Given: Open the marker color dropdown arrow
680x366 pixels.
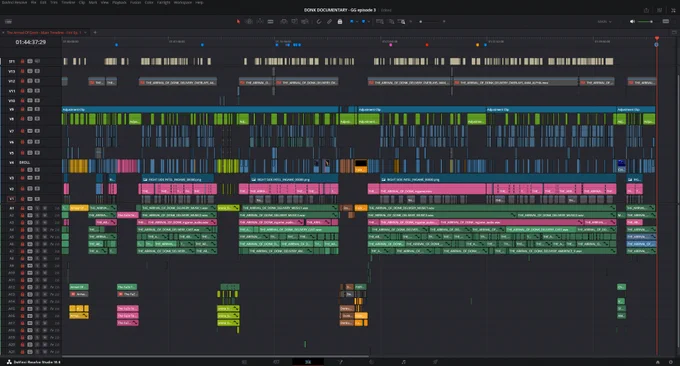Looking at the screenshot, I should point(369,21).
